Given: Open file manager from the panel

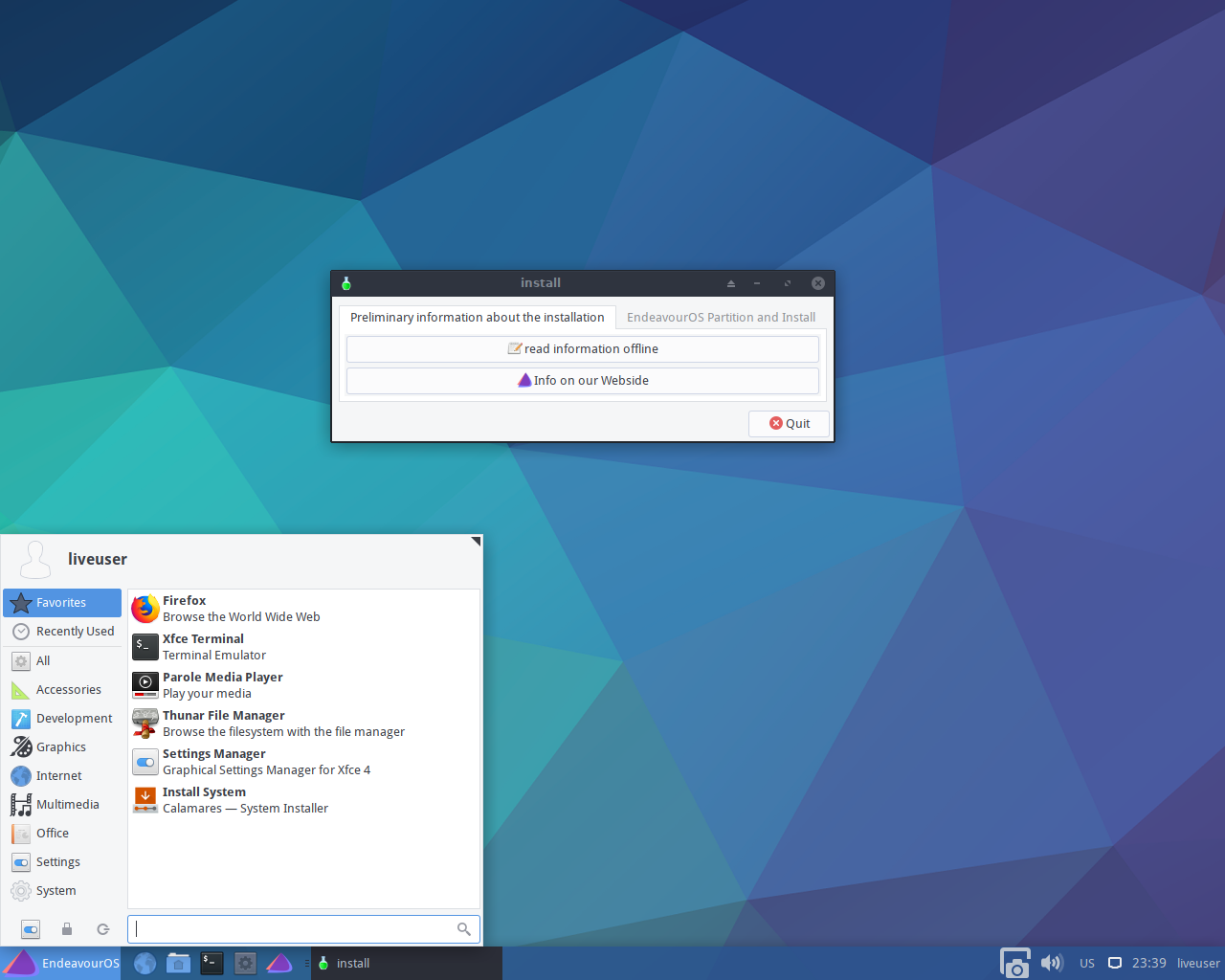Looking at the screenshot, I should click(x=178, y=964).
